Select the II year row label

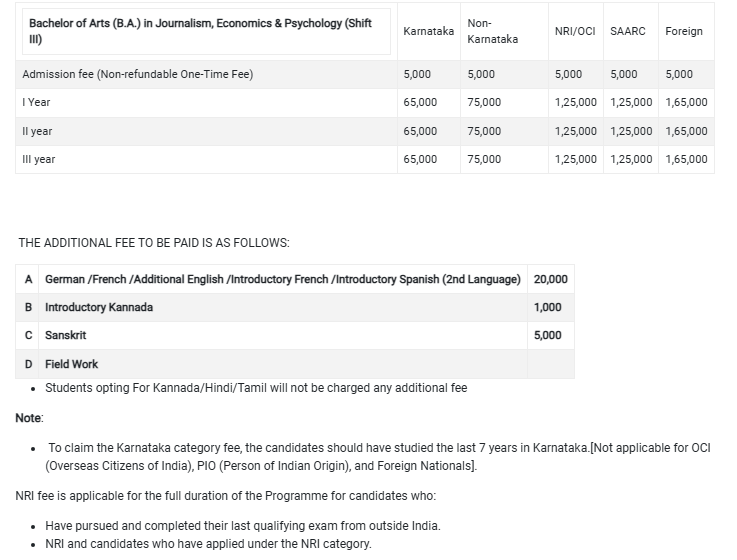[37, 131]
